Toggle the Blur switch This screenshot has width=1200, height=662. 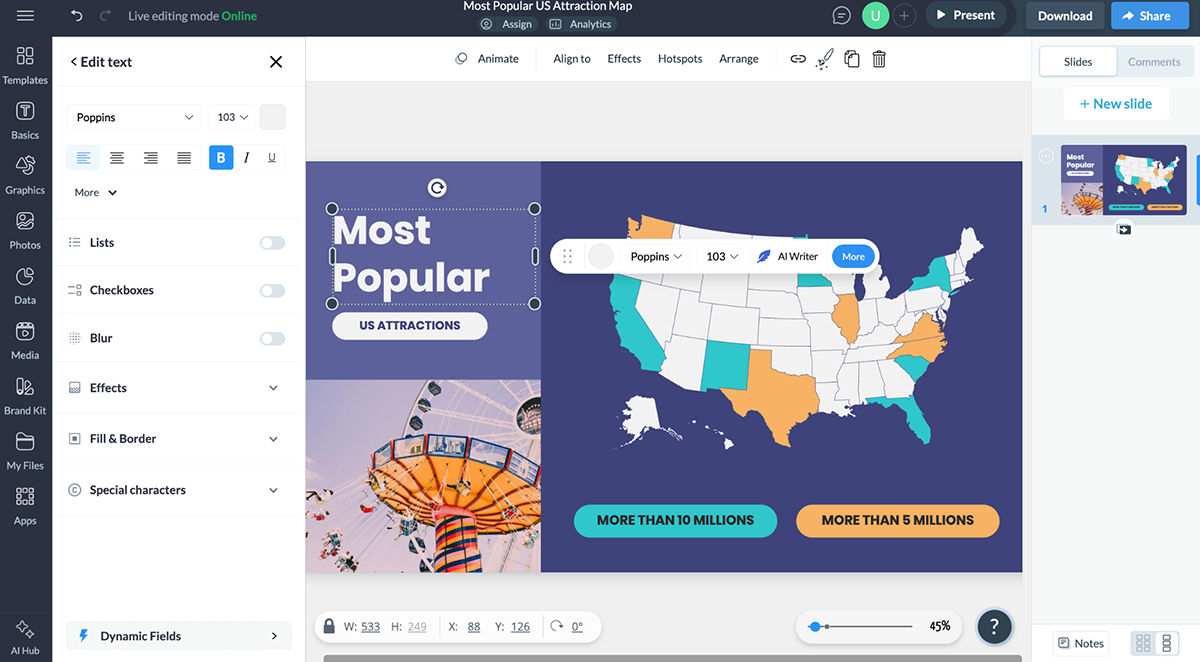point(272,339)
